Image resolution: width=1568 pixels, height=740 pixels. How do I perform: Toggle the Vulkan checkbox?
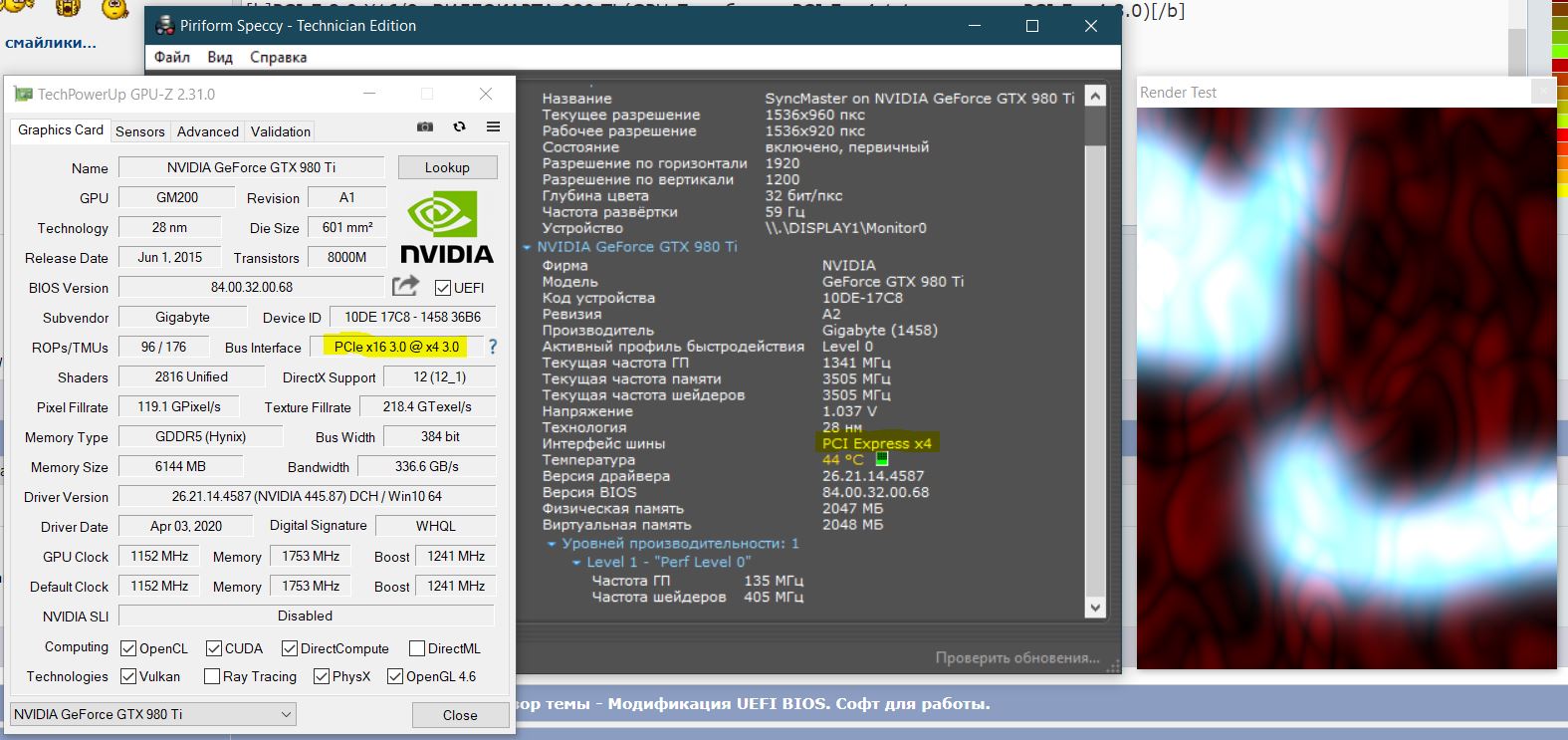pos(128,676)
